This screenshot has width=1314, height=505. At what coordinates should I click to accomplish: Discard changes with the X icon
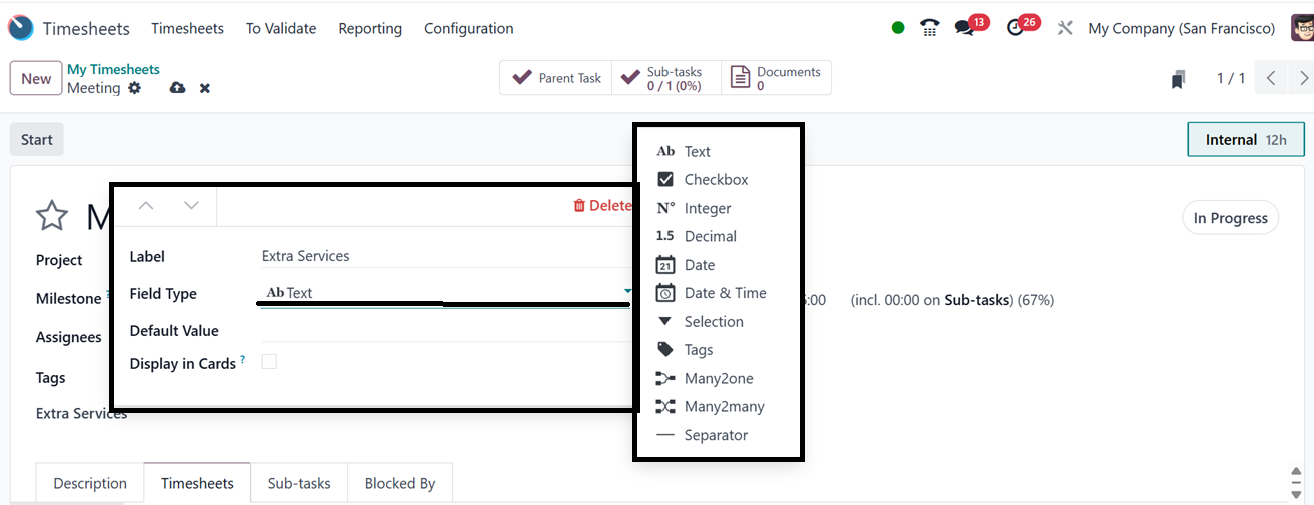[x=205, y=88]
